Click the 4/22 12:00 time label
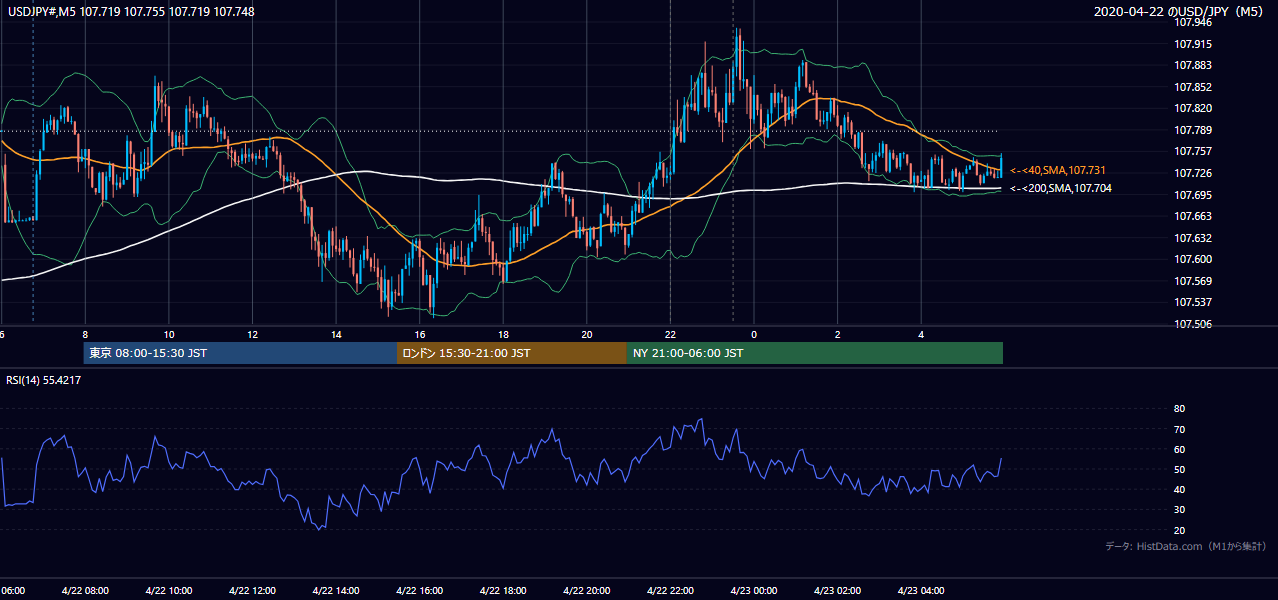Viewport: 1278px width, 600px height. [252, 591]
